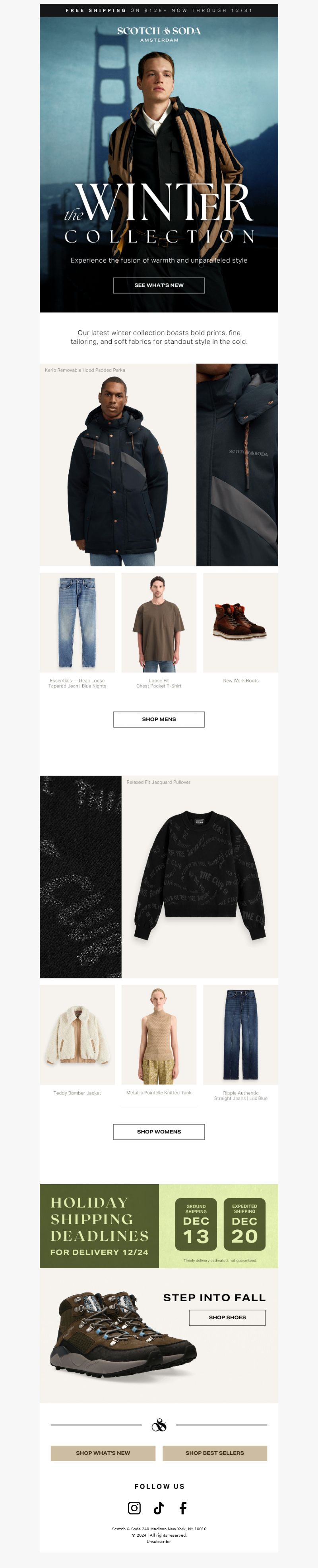This screenshot has height=1568, width=318.
Task: Click the ampersand emblem between divider lines
Action: 159,1424
